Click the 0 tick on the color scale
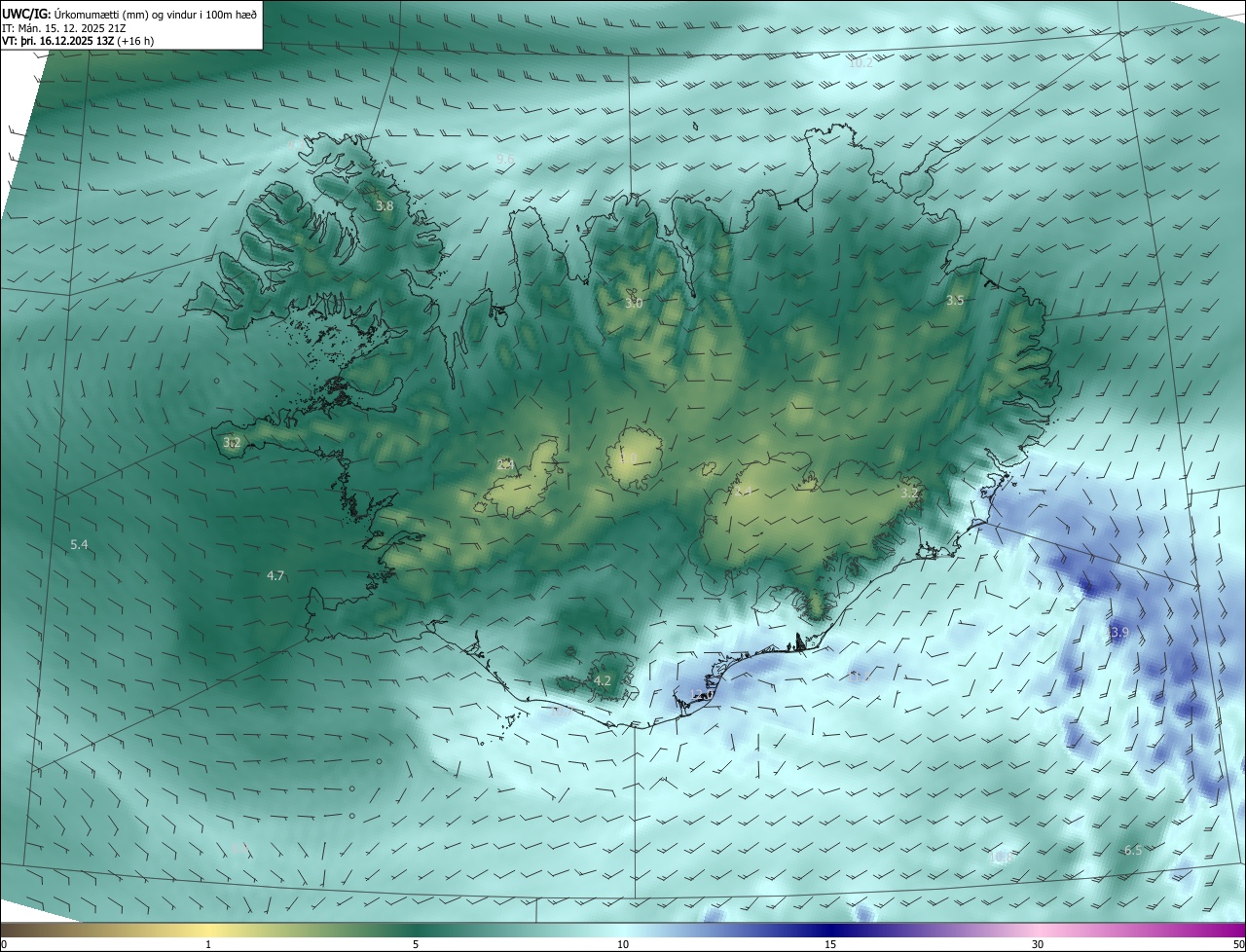The image size is (1246, 952). 4,944
